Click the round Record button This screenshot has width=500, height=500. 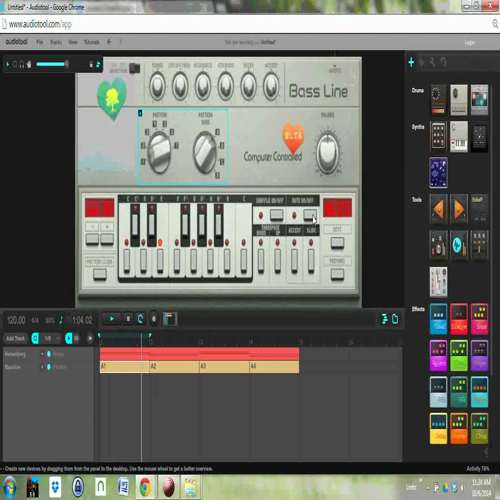pos(154,319)
